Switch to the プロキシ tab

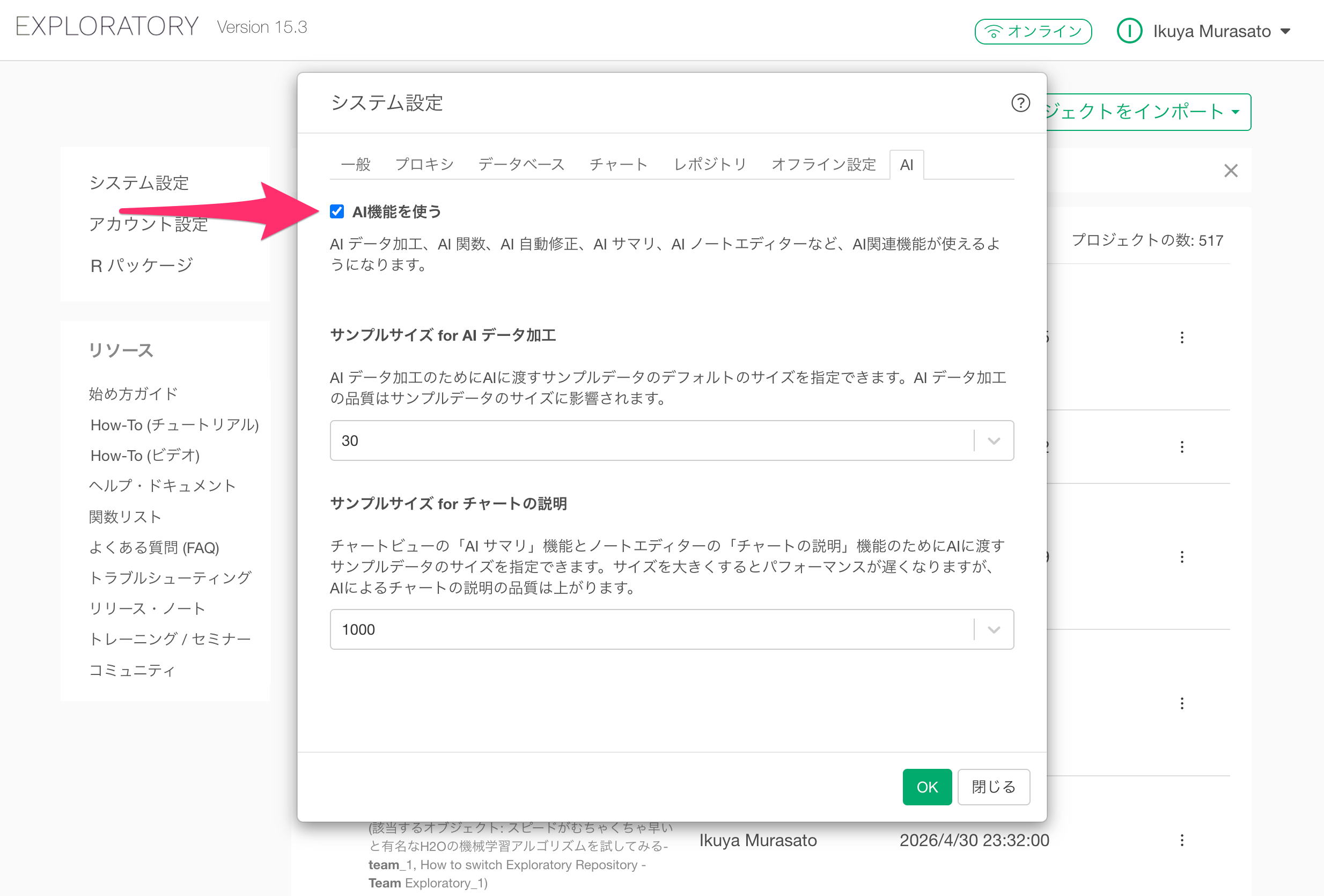click(x=424, y=165)
